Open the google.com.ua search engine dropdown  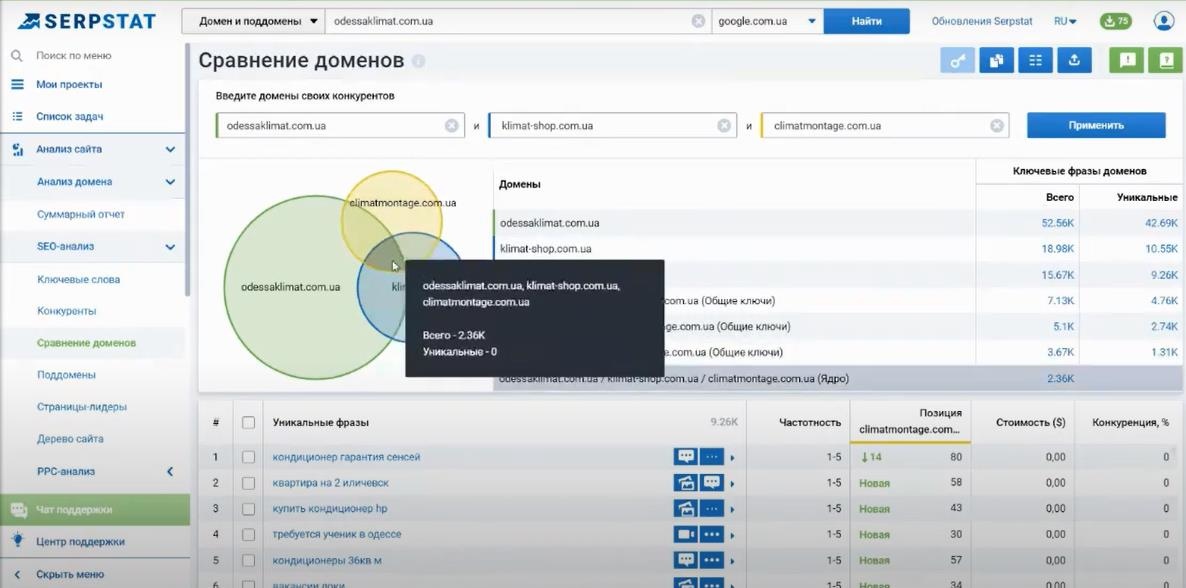768,21
